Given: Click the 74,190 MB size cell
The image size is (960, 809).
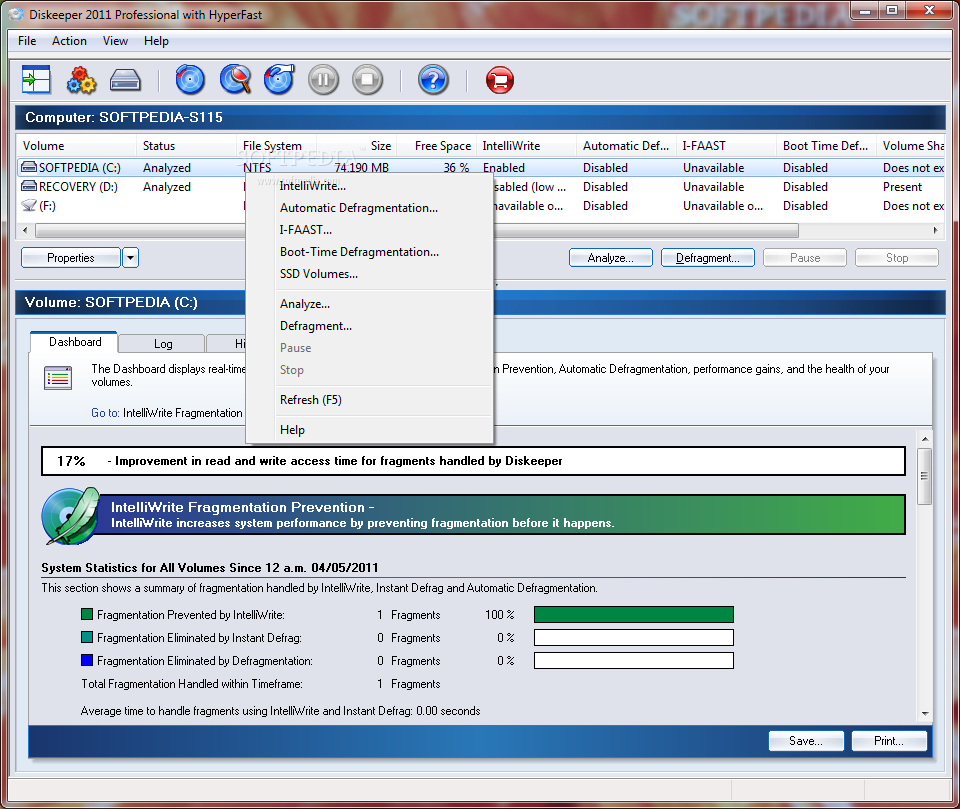Looking at the screenshot, I should (361, 168).
